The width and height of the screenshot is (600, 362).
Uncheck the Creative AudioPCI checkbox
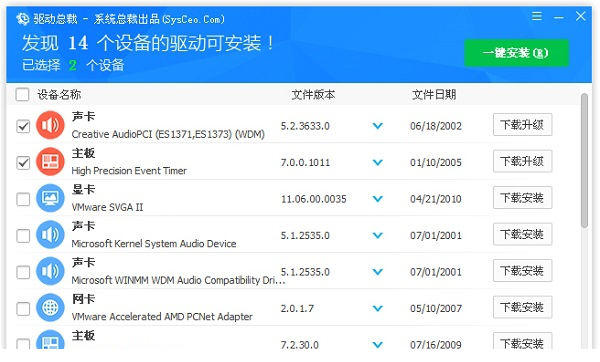23,126
